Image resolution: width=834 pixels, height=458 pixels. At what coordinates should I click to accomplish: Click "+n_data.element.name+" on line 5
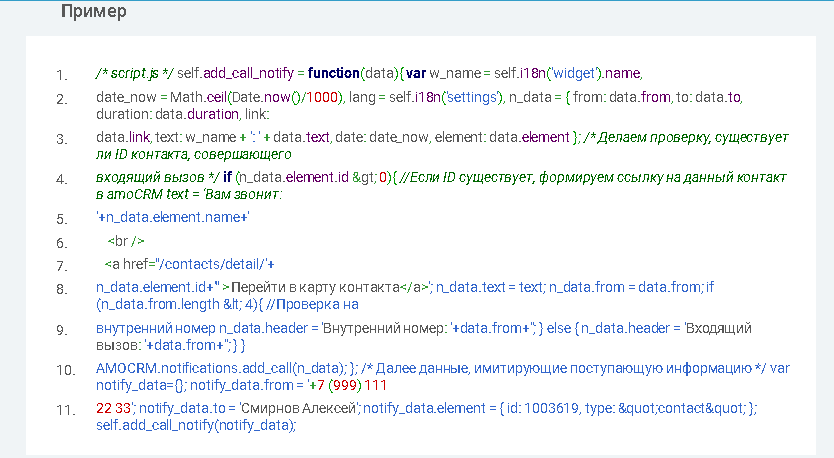click(x=173, y=217)
